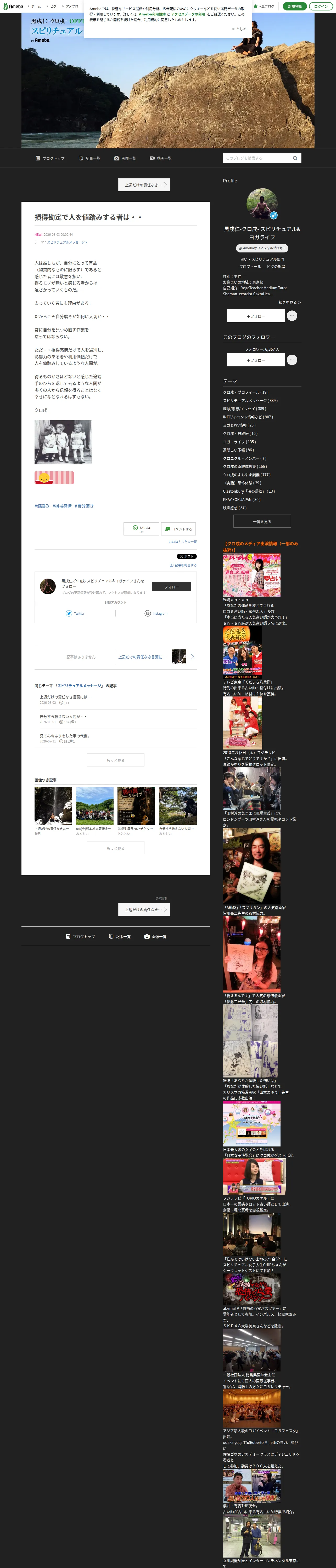Click the next-article button below the post

pyautogui.click(x=144, y=910)
